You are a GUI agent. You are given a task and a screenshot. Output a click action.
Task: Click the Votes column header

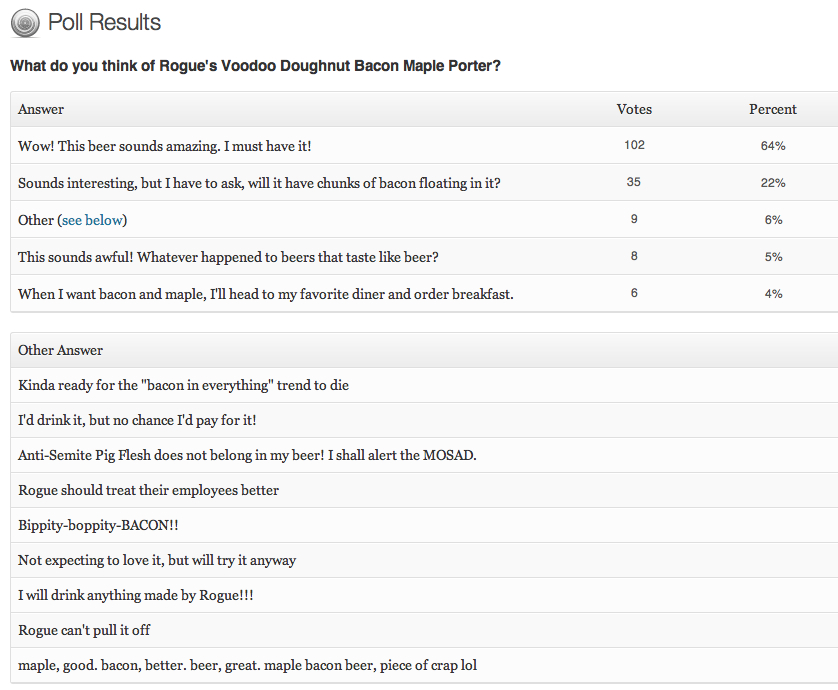[x=634, y=109]
